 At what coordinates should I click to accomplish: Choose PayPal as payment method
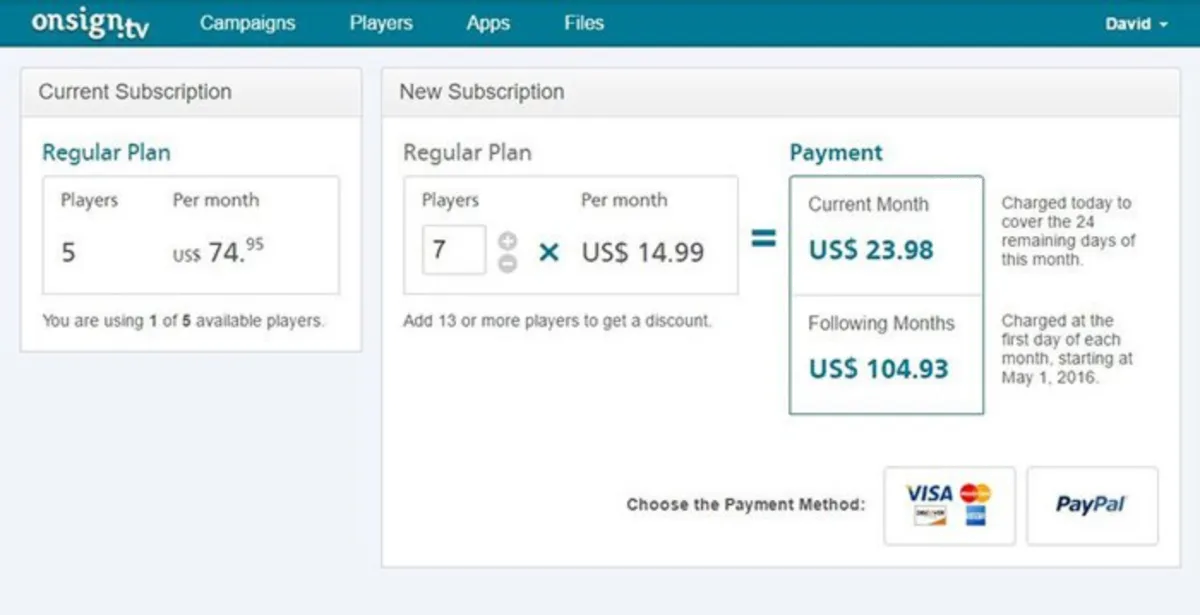click(x=1092, y=505)
